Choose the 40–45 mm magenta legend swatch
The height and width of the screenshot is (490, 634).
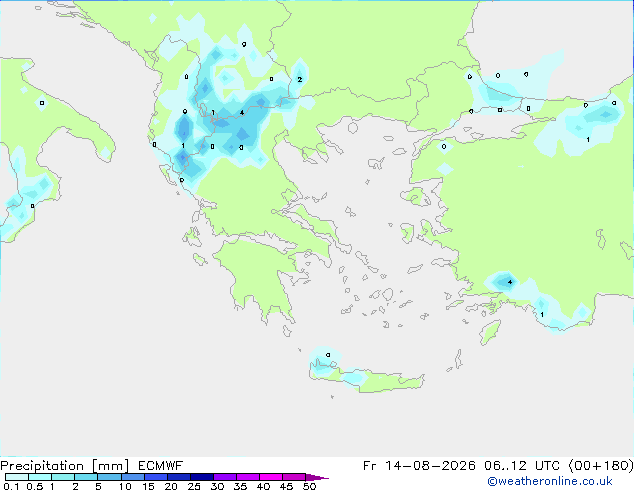point(271,477)
